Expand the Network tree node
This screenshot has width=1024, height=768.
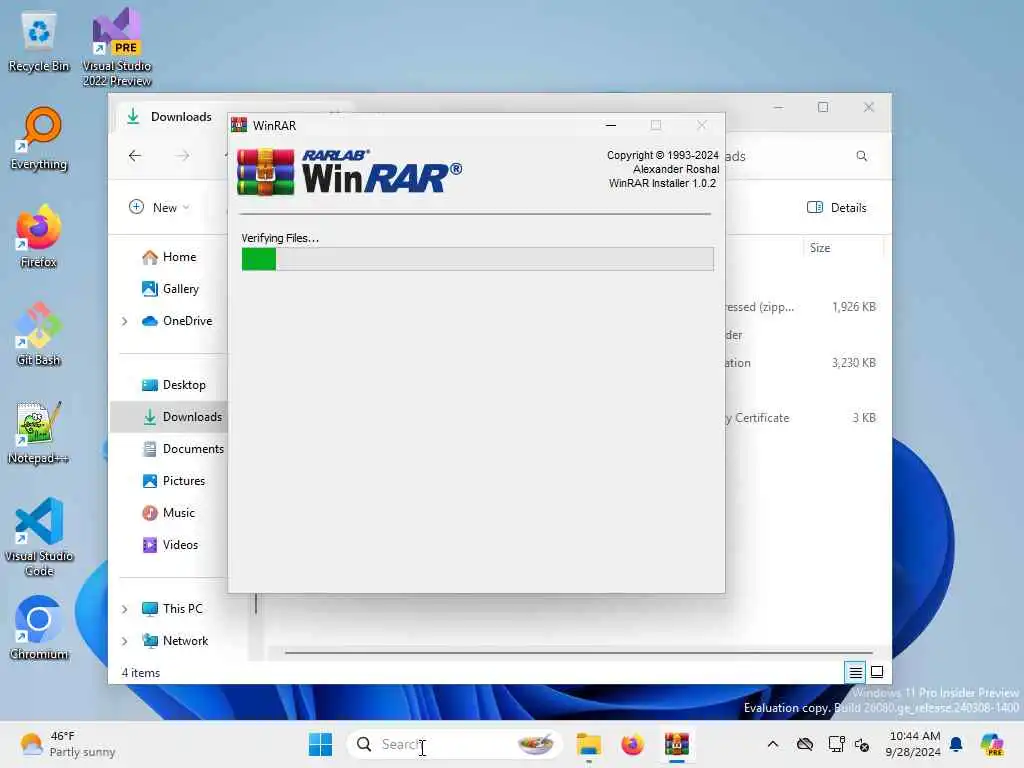click(x=124, y=641)
